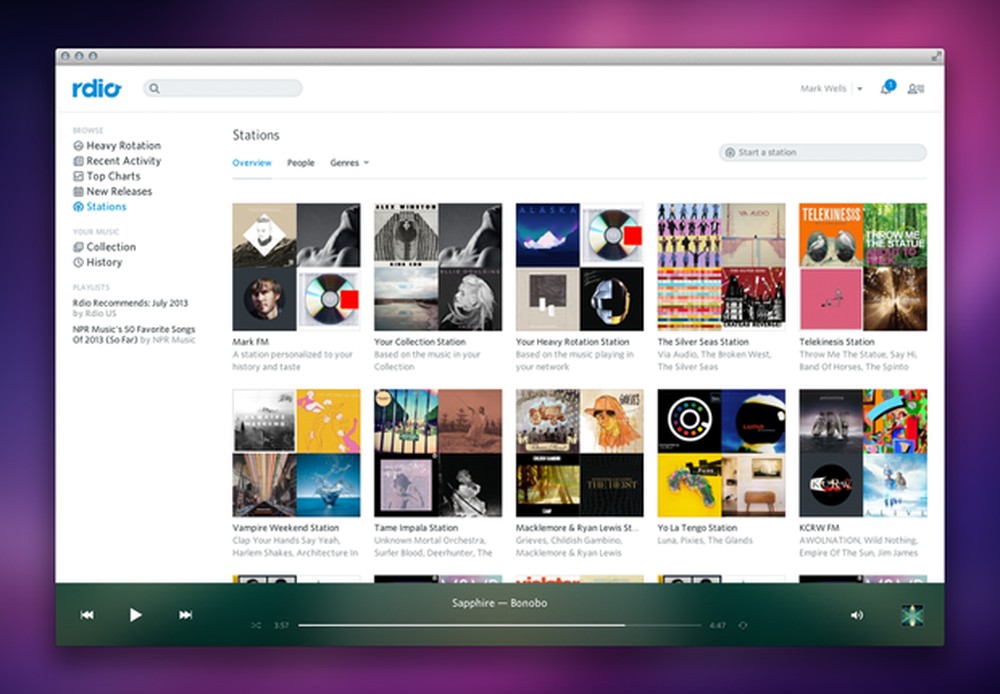Screen dimensions: 1000x694
Task: Toggle repeat mode near the track timer
Action: (742, 625)
